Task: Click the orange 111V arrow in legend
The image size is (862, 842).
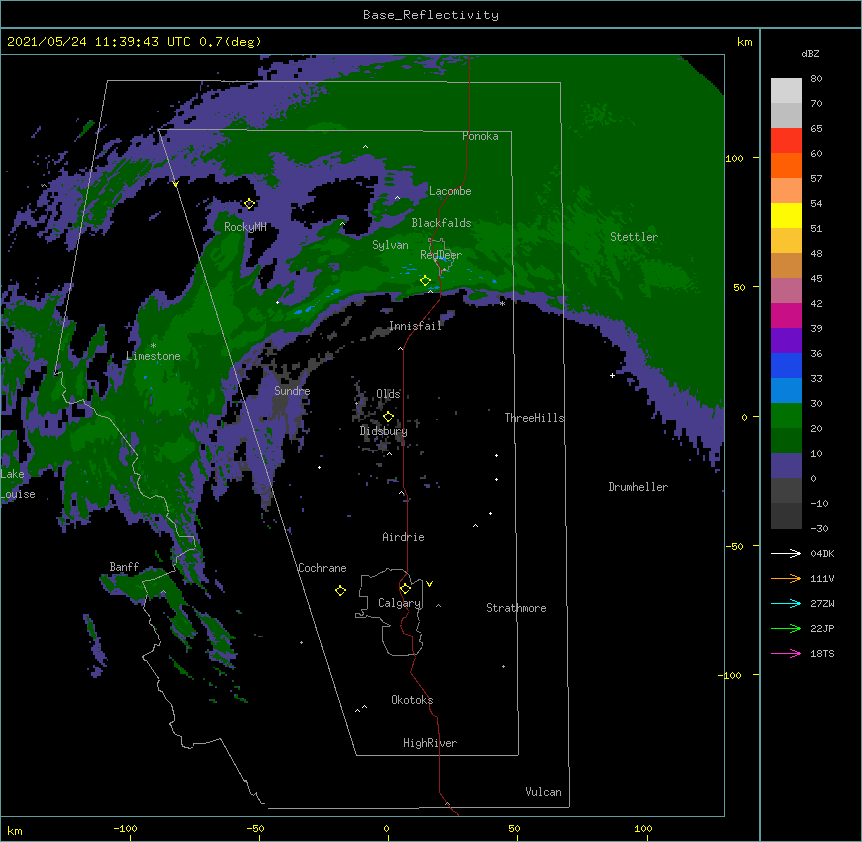Action: [786, 578]
